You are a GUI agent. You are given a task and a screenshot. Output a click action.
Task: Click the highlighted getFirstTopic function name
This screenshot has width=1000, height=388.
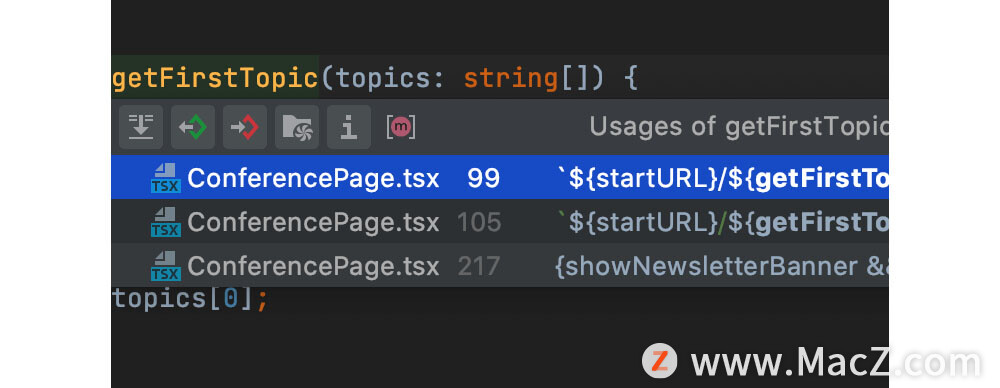tap(215, 78)
